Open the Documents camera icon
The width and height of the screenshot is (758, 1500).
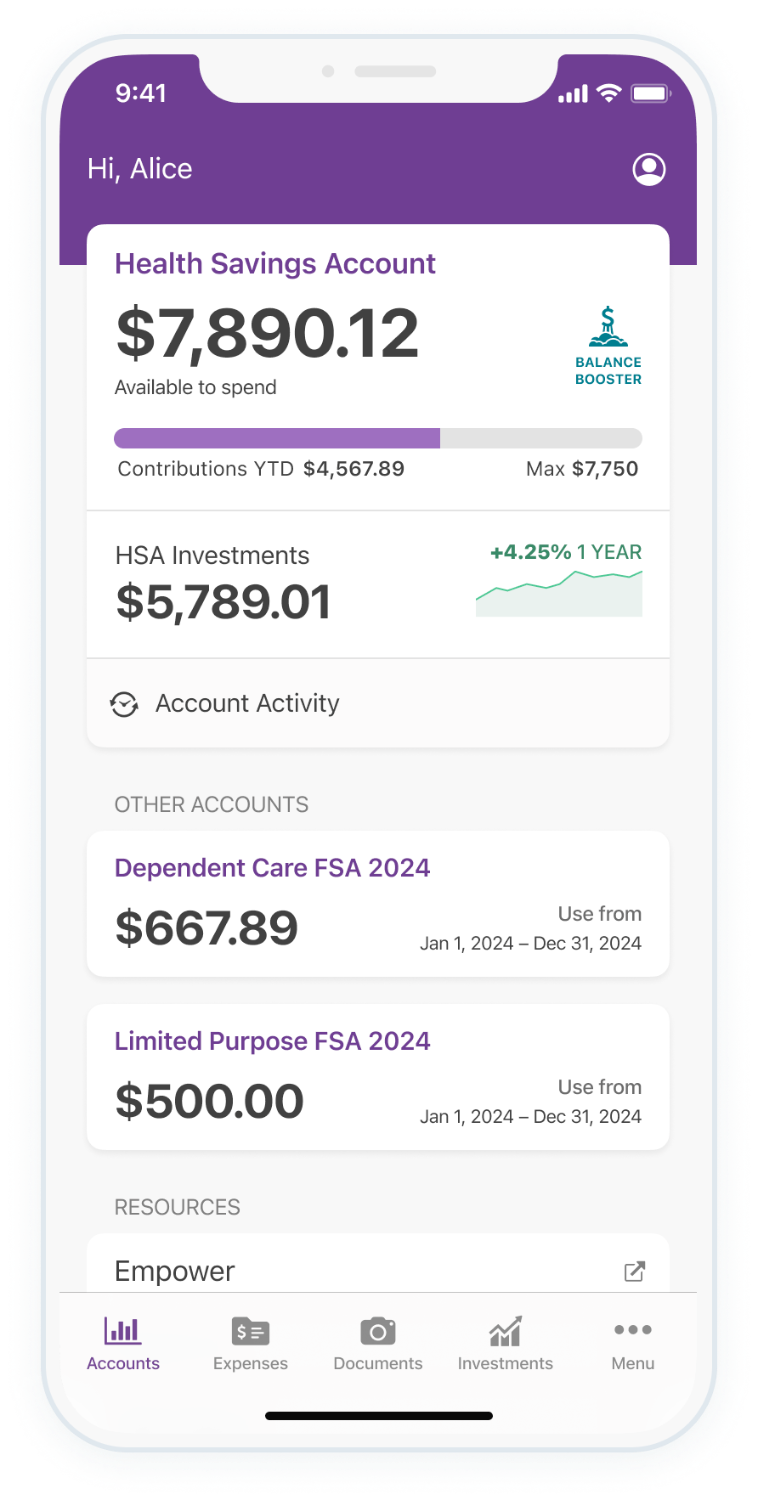click(378, 1331)
